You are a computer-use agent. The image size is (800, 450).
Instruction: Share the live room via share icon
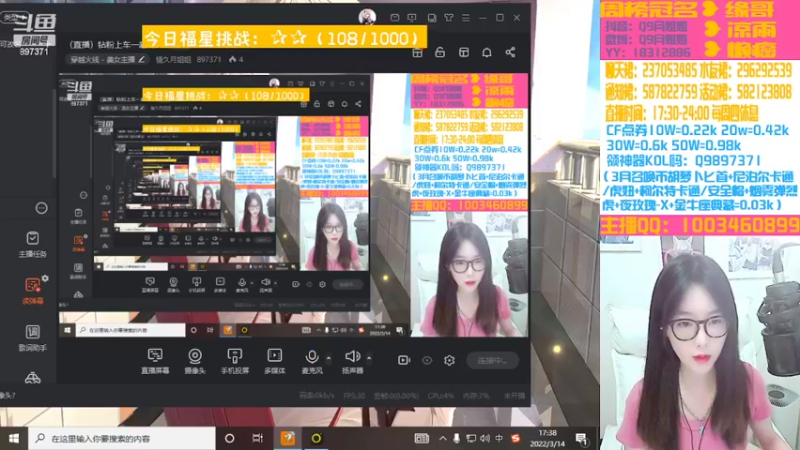pos(510,52)
